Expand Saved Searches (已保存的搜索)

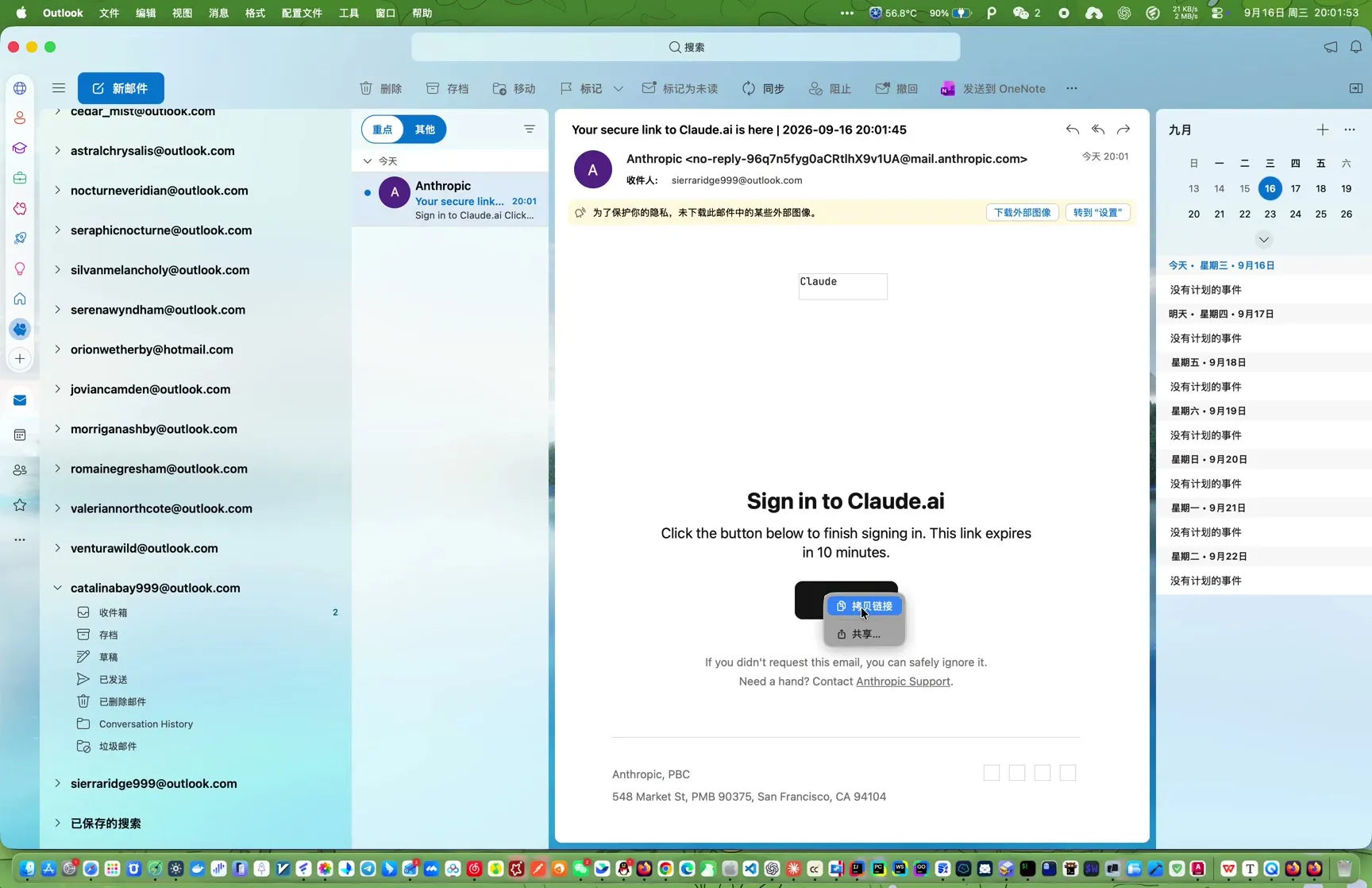[x=57, y=824]
